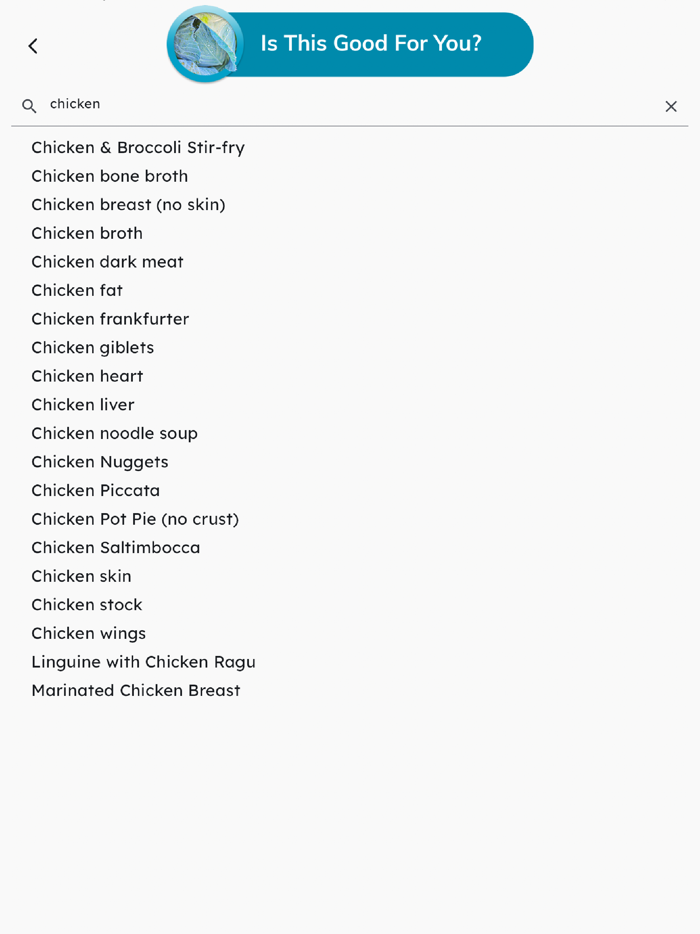
Task: View 'Chicken broth' details
Action: click(87, 233)
